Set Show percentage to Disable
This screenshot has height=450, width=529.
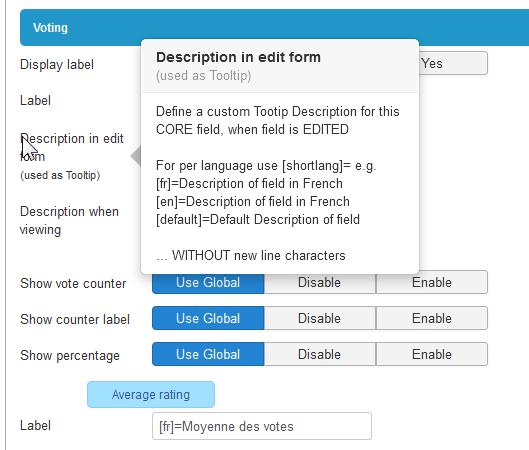(319, 354)
